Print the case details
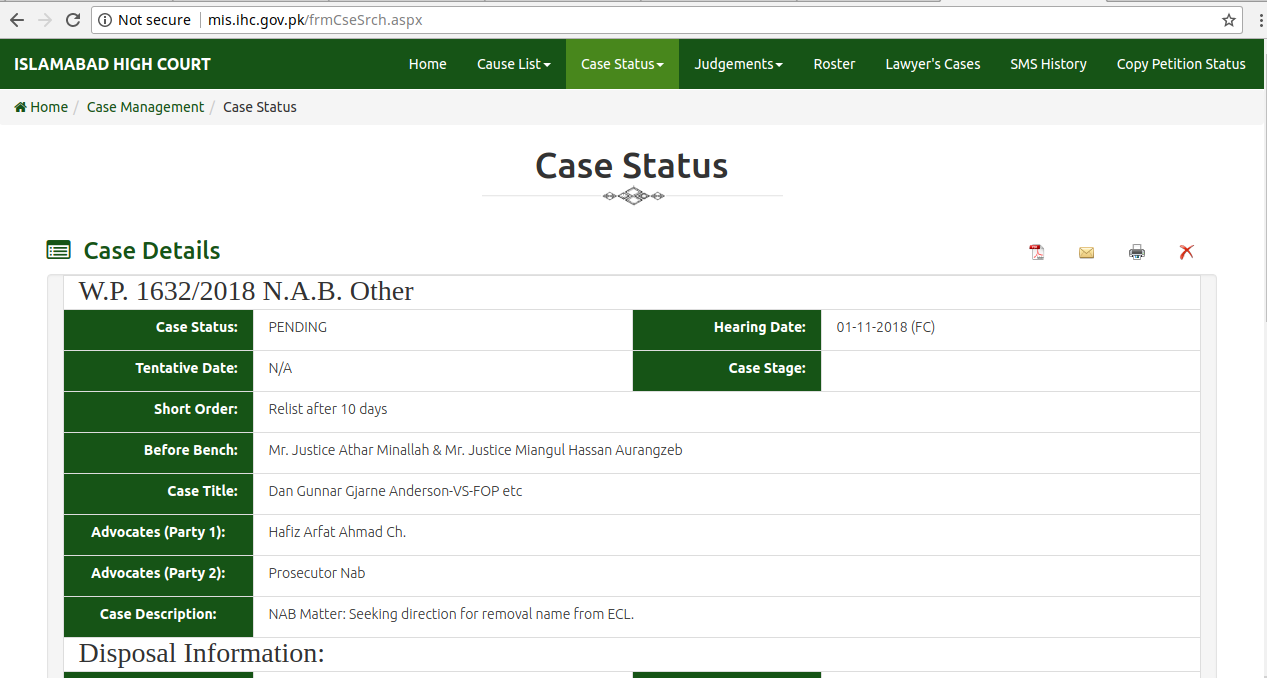The width and height of the screenshot is (1267, 678). tap(1137, 252)
